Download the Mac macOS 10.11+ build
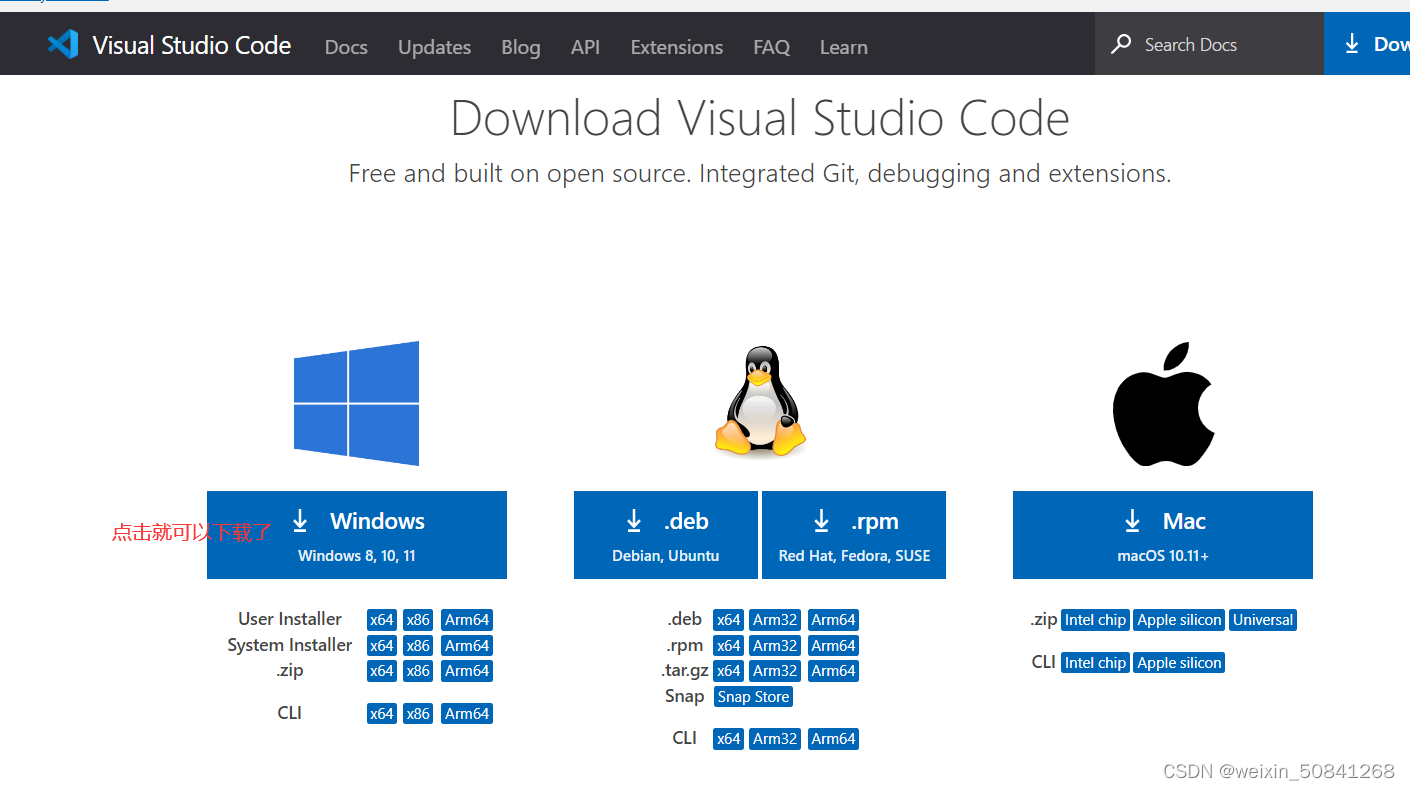Viewport: 1410px width, 790px height. [x=1163, y=535]
